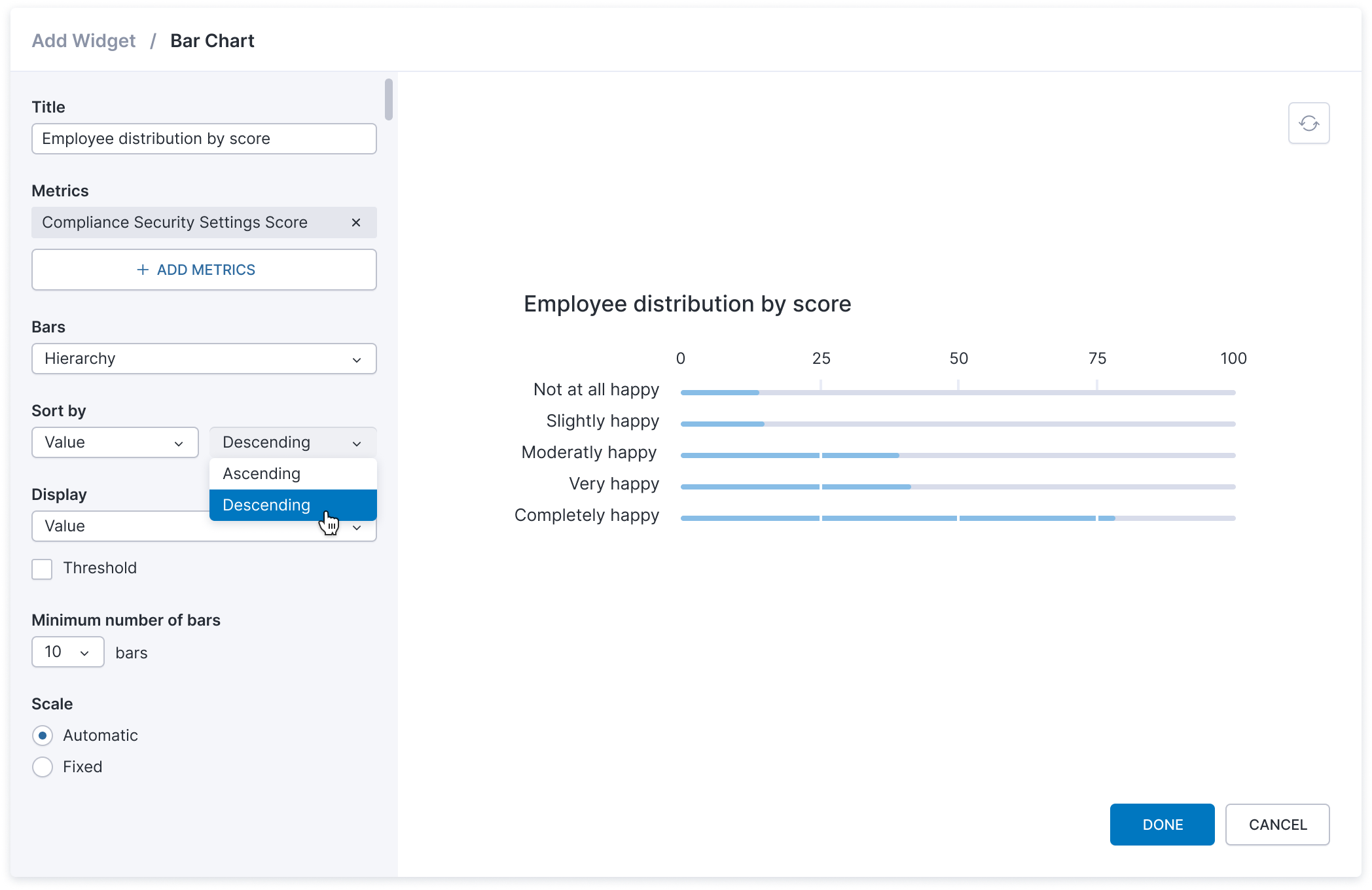Enable the Threshold checkbox
Image resolution: width=1372 pixels, height=890 pixels.
pyautogui.click(x=43, y=569)
